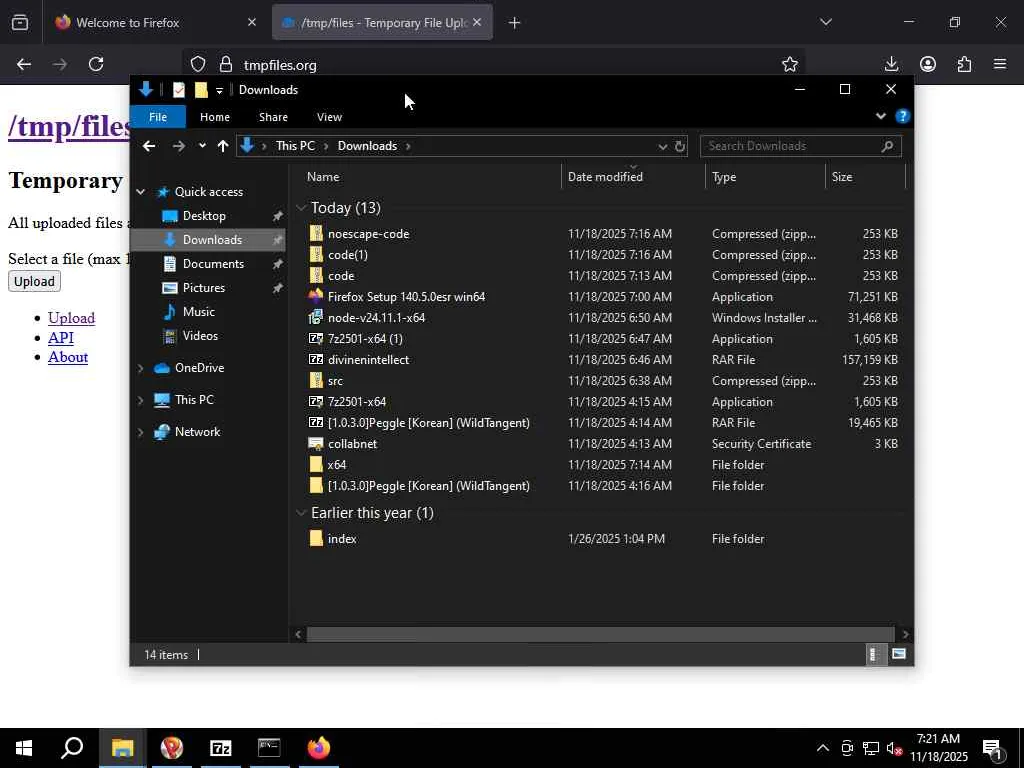Image resolution: width=1024 pixels, height=768 pixels.
Task: Bookmark this page with the star icon
Action: click(x=790, y=64)
